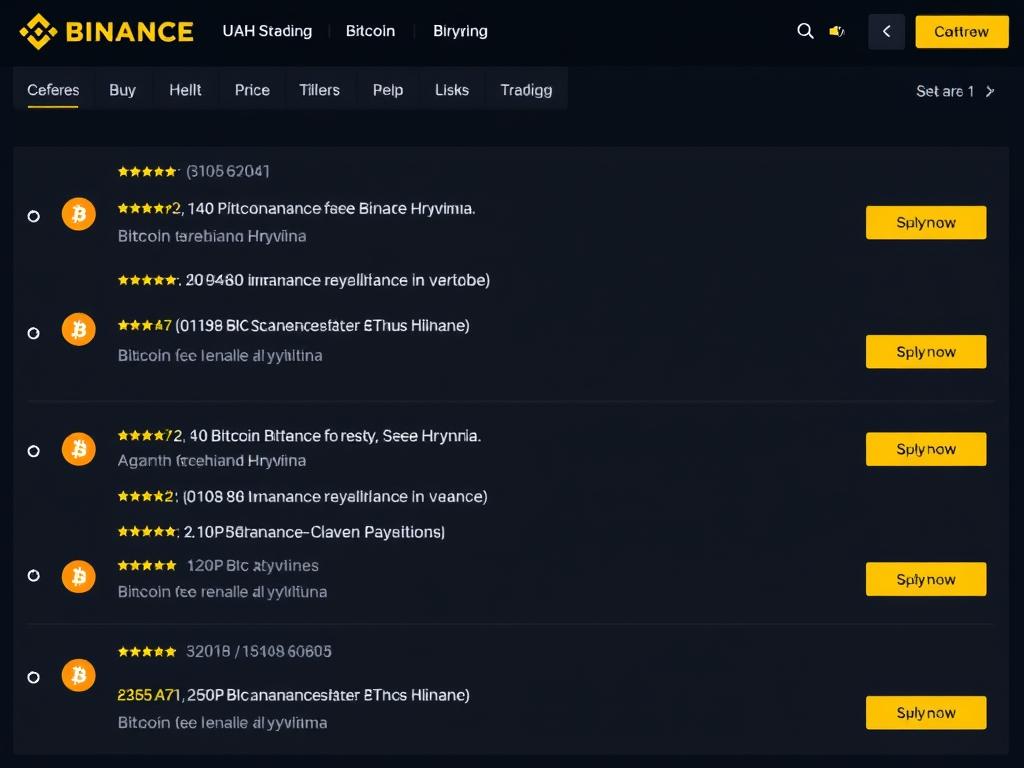Click Bitcoin icon beside 'Bincoin fee renalle'
The image size is (1024, 768).
[x=78, y=577]
